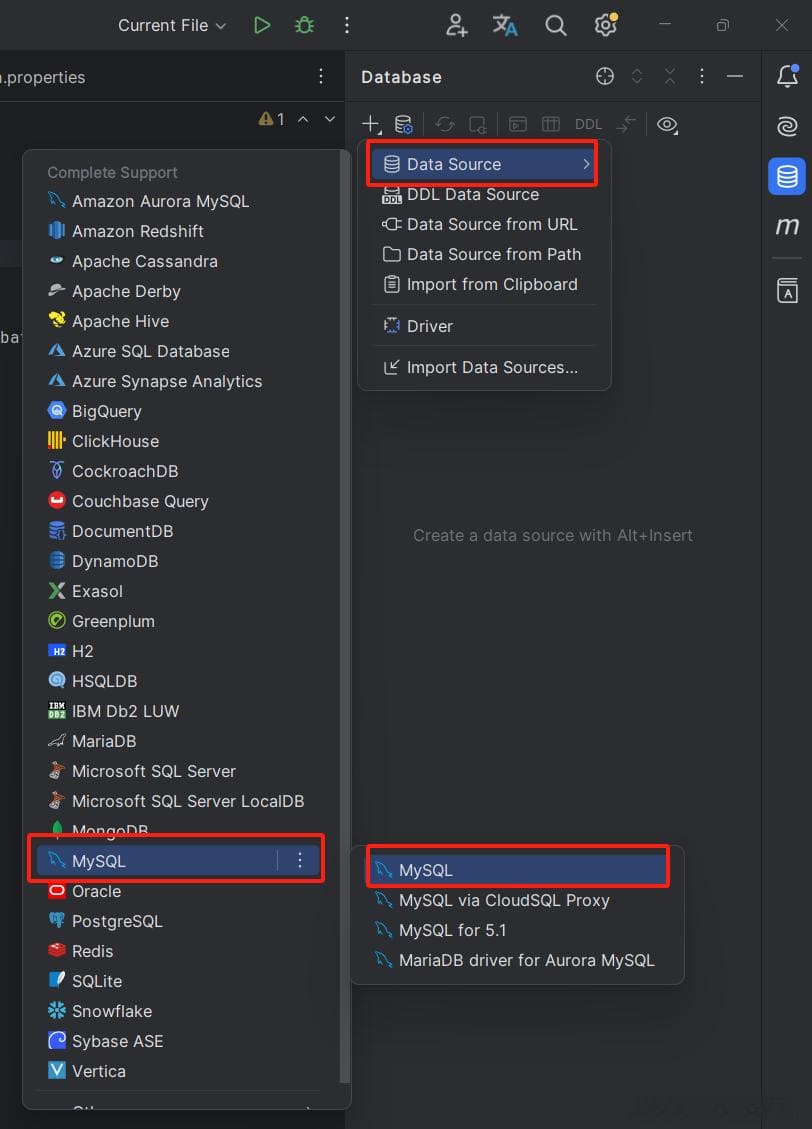Select Amazon Aurora MySQL data source
Viewport: 812px width, 1129px height.
pyautogui.click(x=178, y=201)
